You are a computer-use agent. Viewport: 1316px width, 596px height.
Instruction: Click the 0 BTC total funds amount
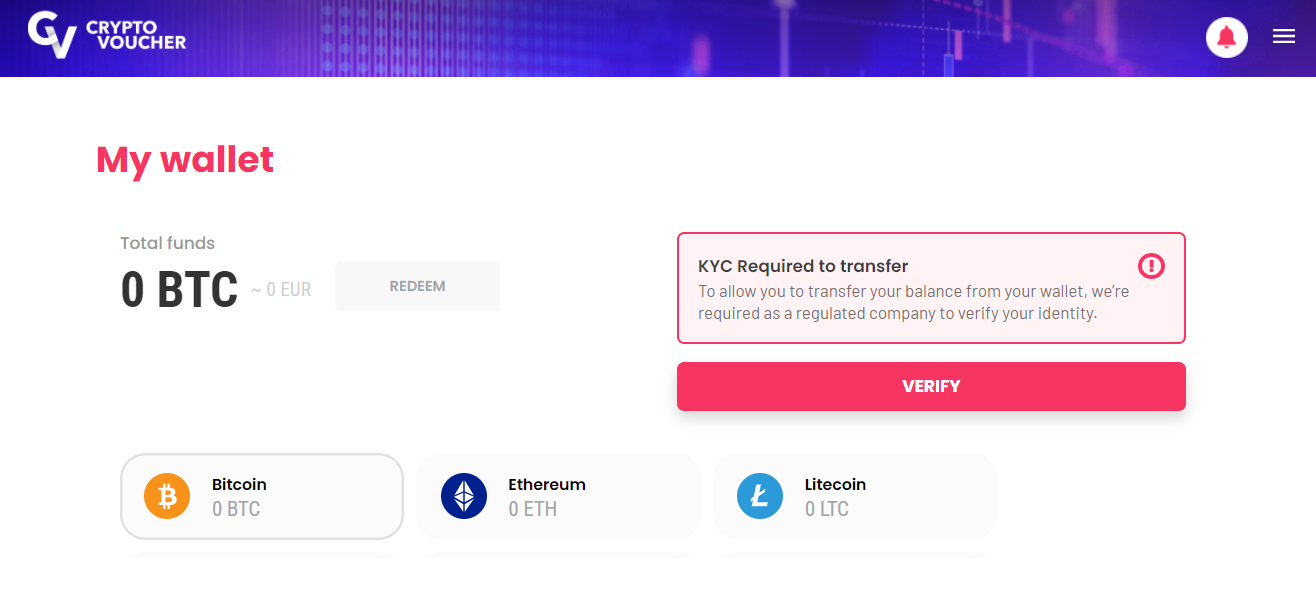point(179,289)
